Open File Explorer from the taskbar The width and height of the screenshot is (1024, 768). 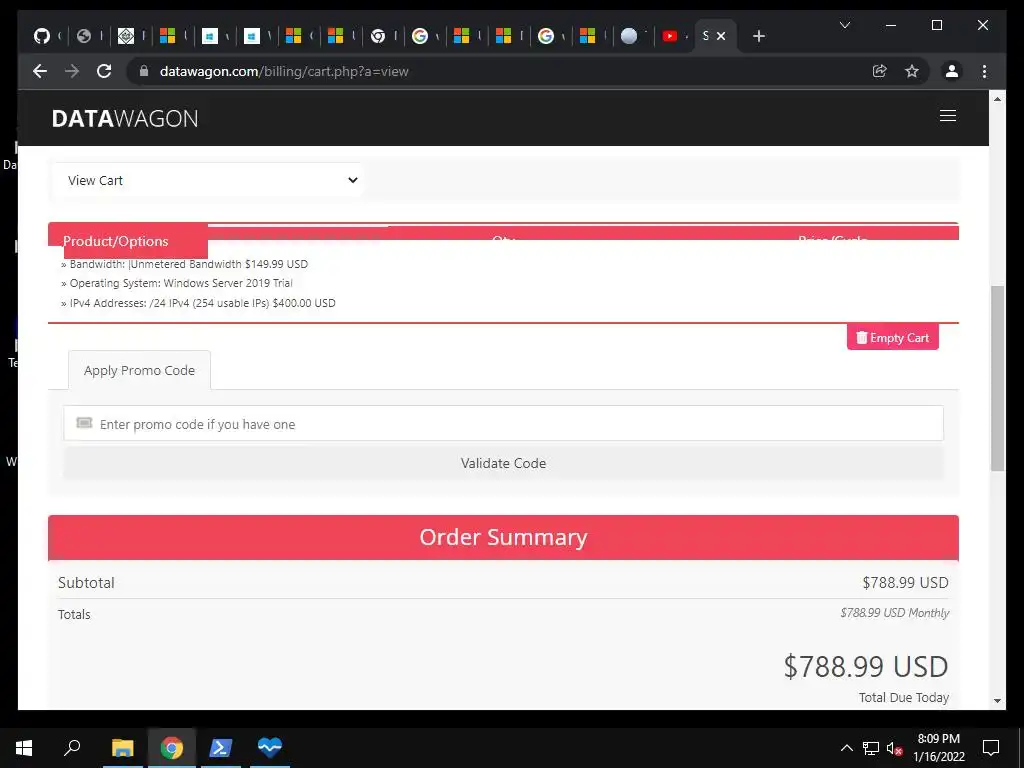(122, 747)
